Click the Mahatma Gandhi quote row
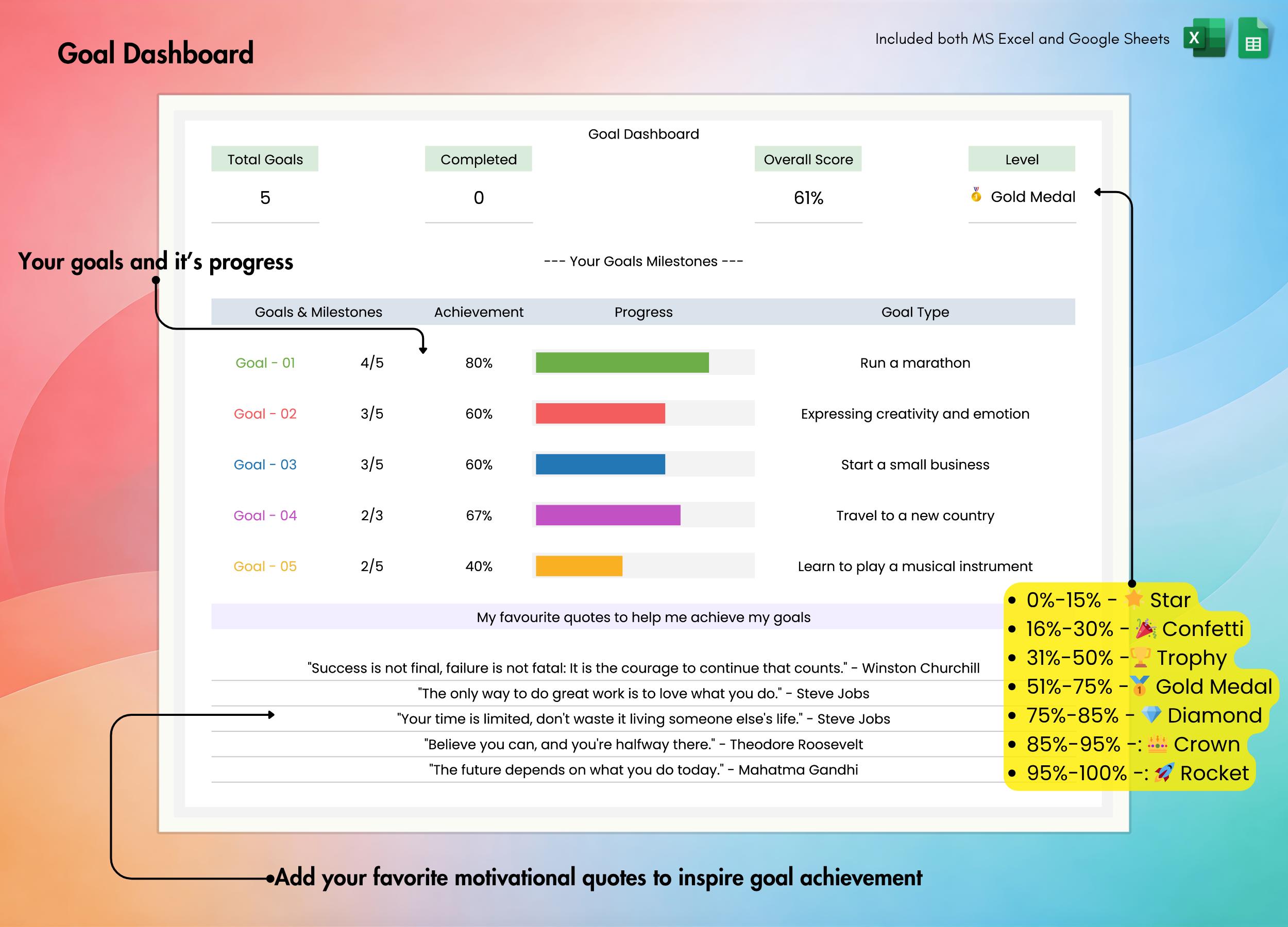The width and height of the screenshot is (1288, 927). coord(643,769)
